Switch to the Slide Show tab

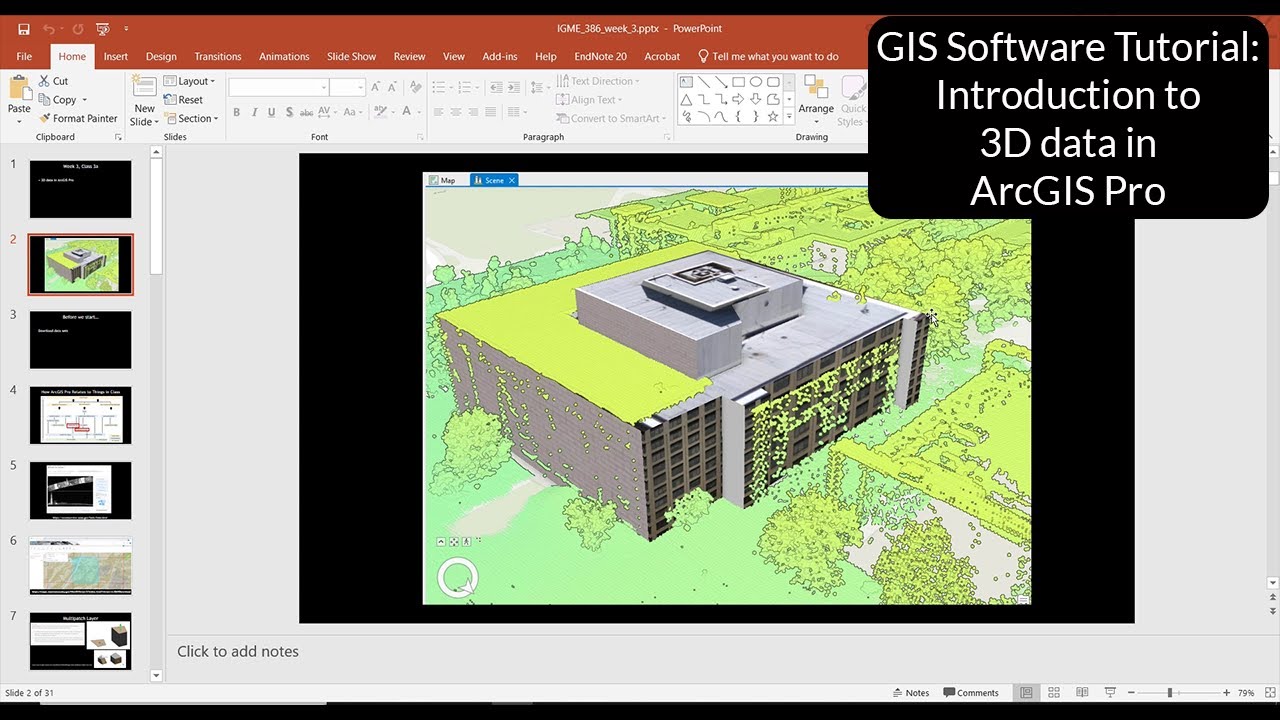[352, 56]
